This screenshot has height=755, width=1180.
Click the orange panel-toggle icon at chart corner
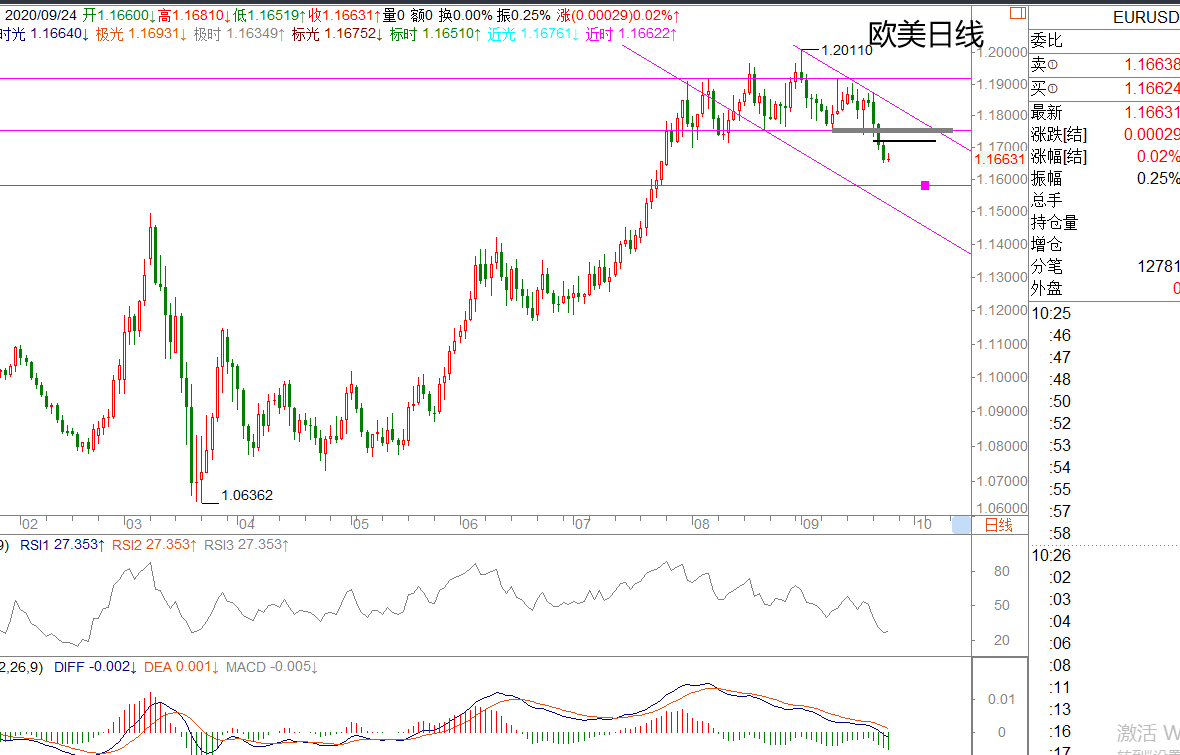[x=1017, y=13]
